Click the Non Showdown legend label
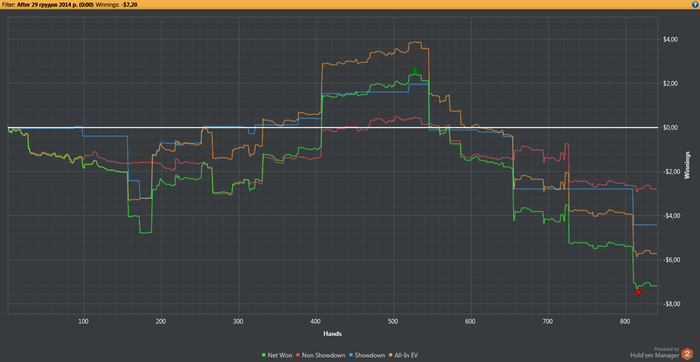This screenshot has height=362, width=700. coord(324,355)
